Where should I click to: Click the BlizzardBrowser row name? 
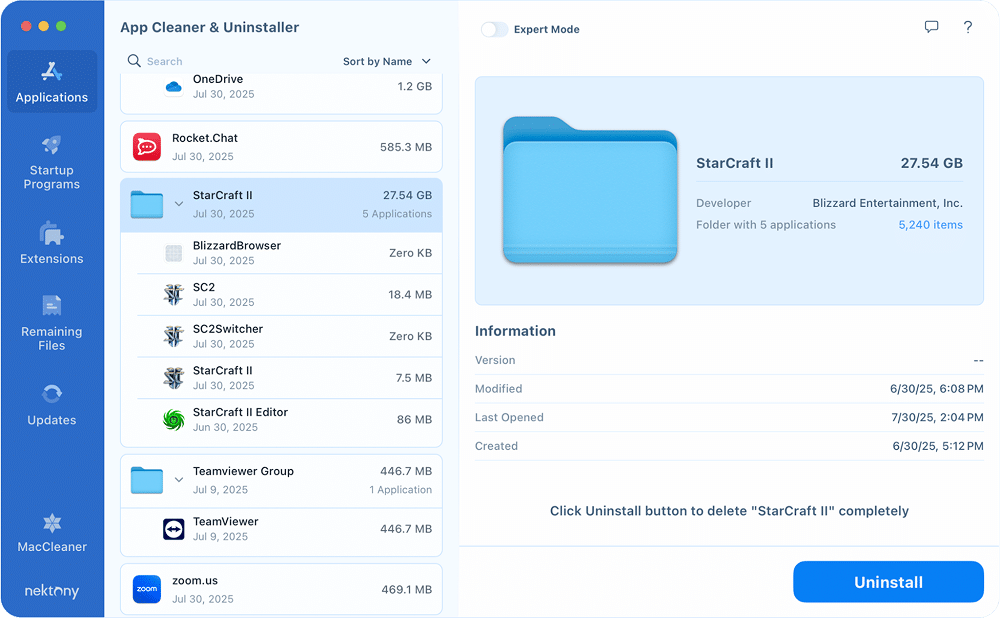[237, 246]
